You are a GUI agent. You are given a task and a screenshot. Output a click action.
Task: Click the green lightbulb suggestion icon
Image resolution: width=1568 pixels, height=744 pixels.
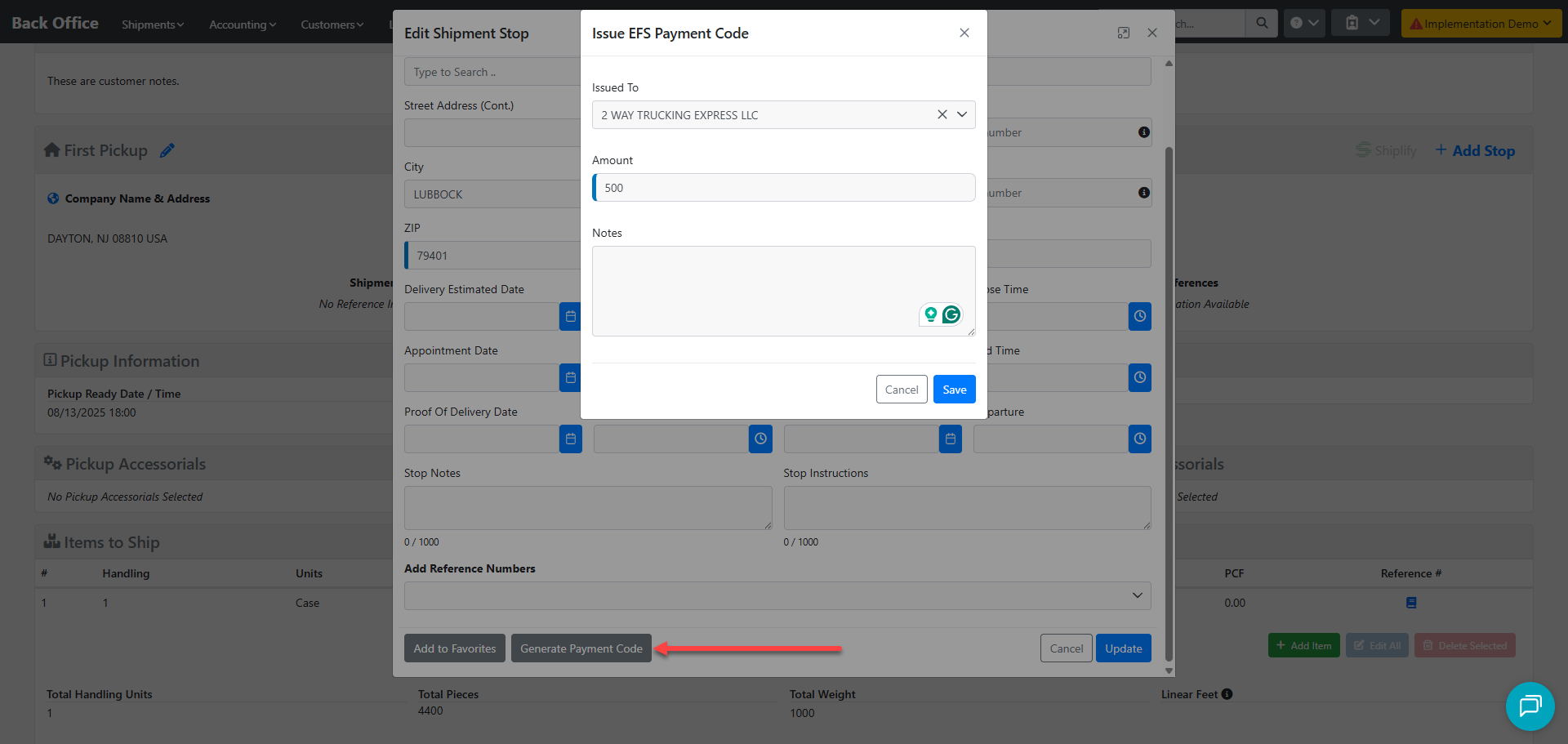(931, 314)
